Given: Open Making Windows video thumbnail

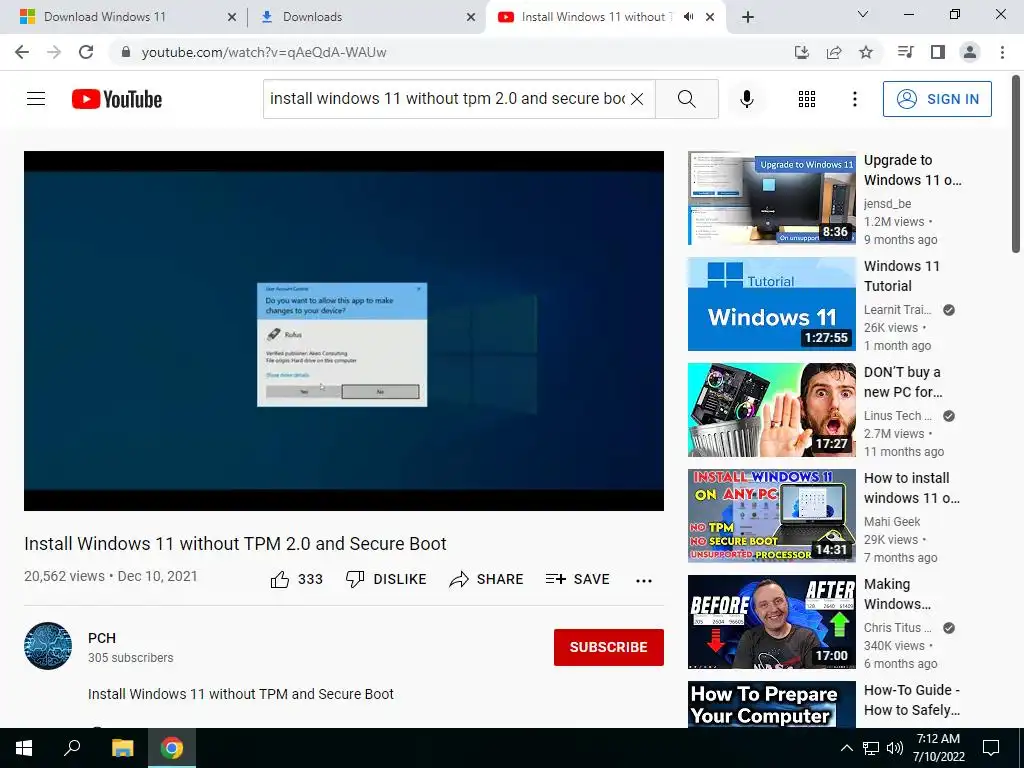Looking at the screenshot, I should tap(771, 622).
